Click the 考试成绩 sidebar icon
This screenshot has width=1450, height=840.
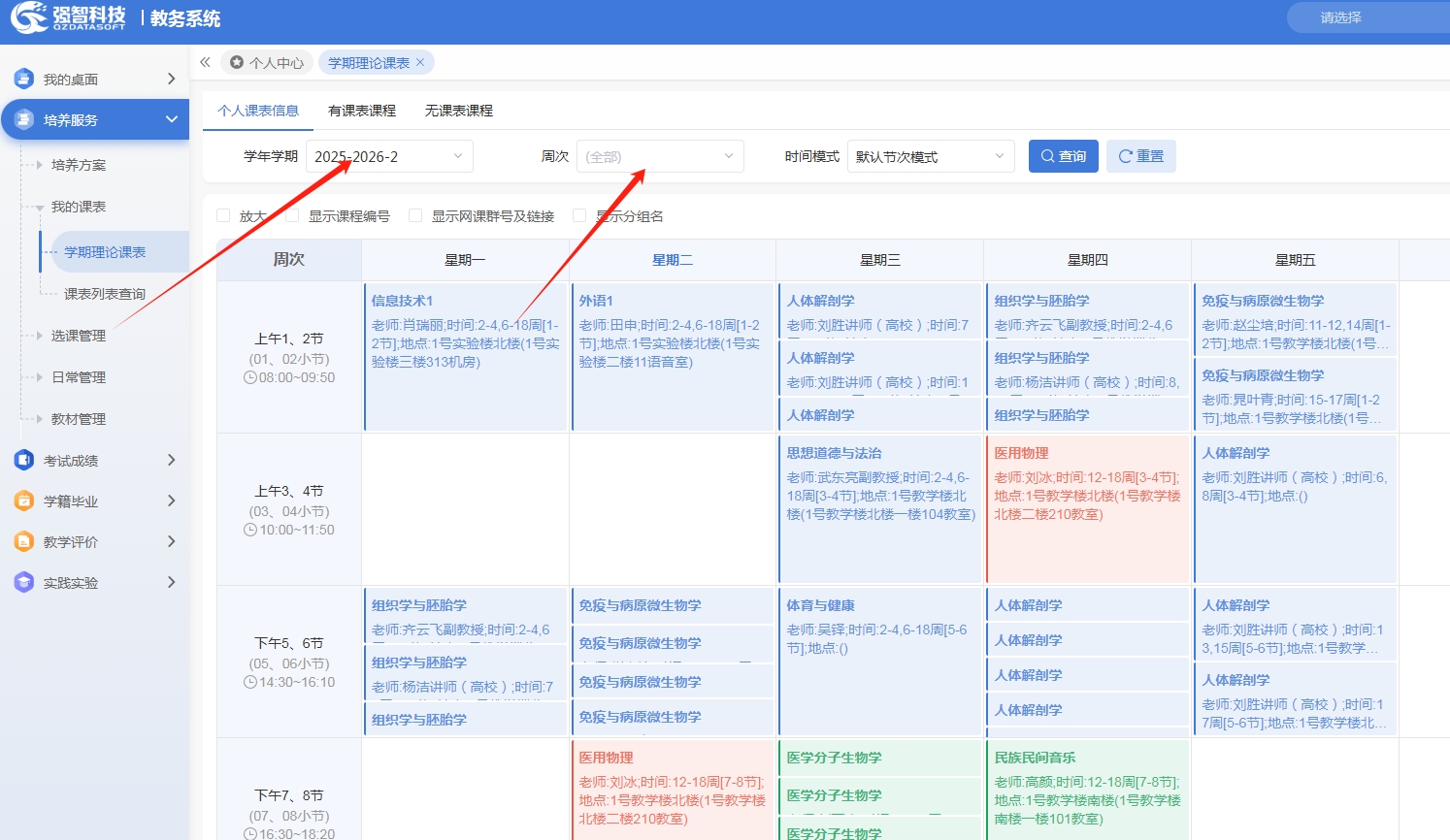pyautogui.click(x=24, y=460)
